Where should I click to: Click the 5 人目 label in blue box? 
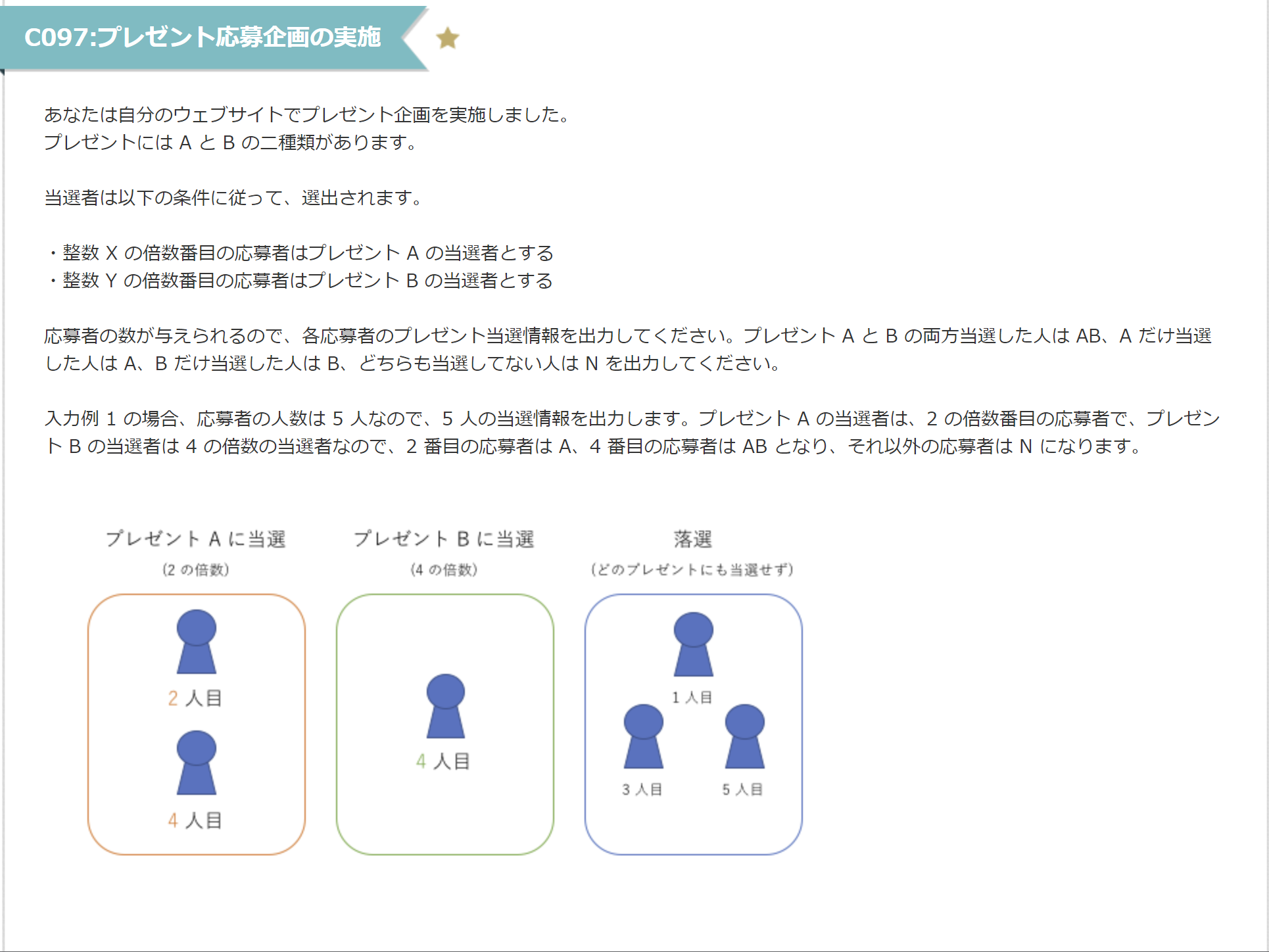point(742,789)
